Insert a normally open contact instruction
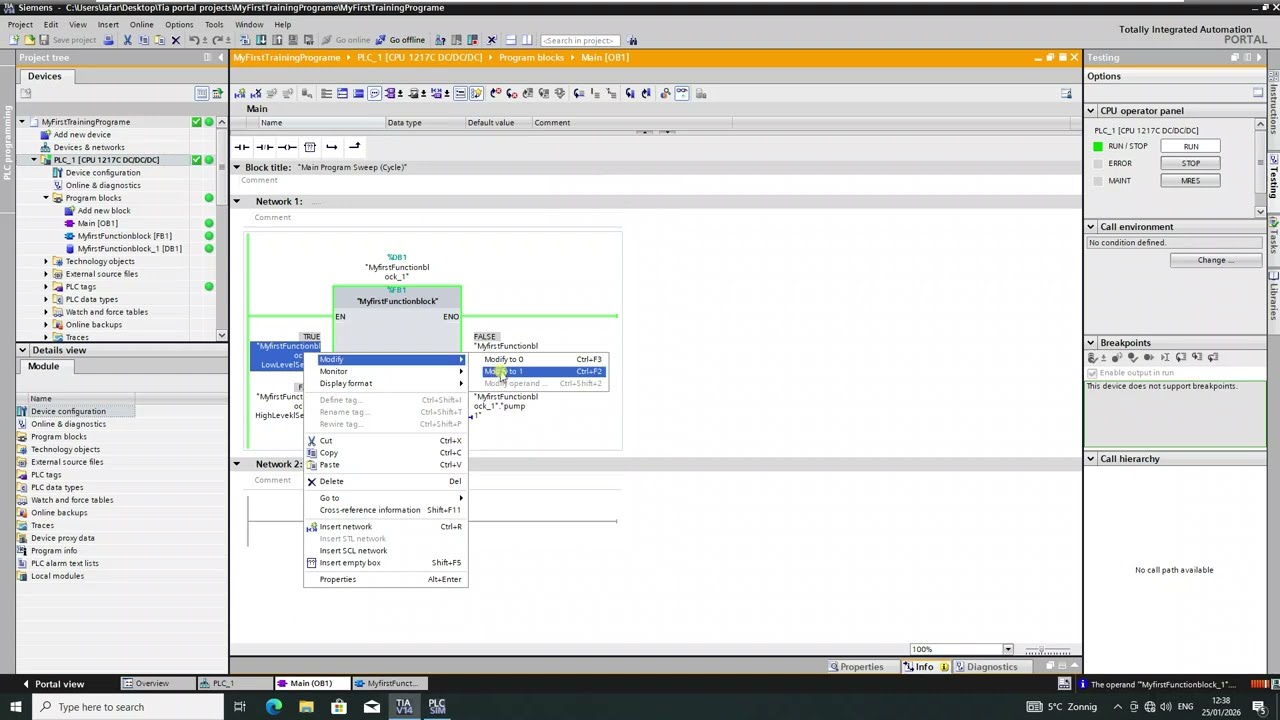Viewport: 1280px width, 720px height. (242, 147)
